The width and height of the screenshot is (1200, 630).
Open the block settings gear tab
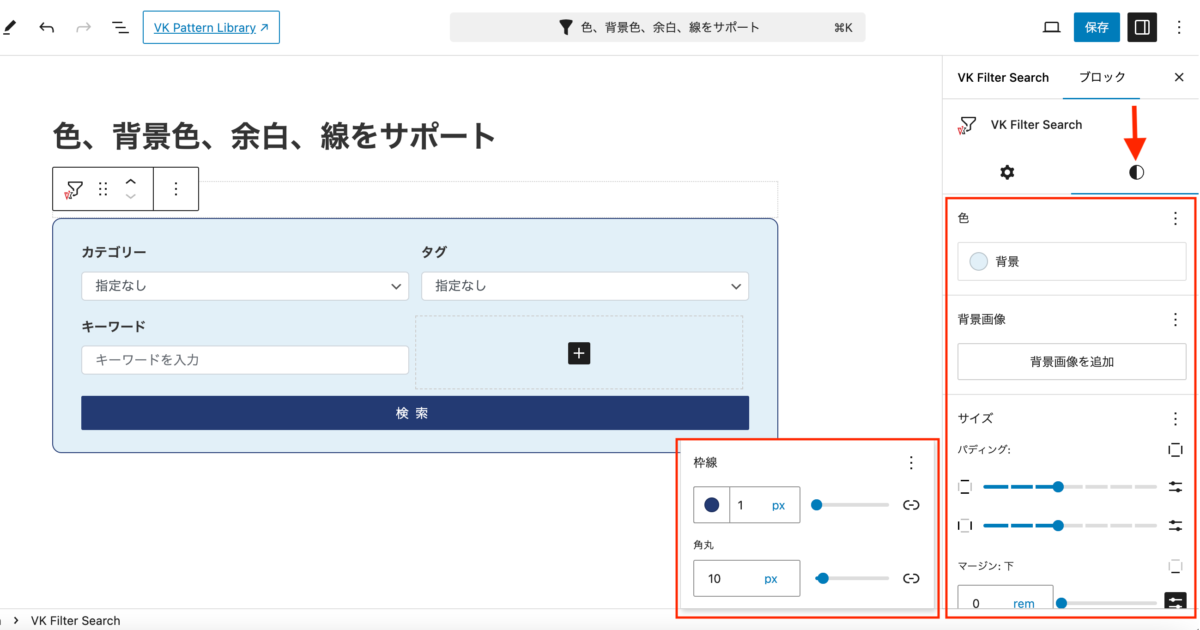click(1007, 172)
